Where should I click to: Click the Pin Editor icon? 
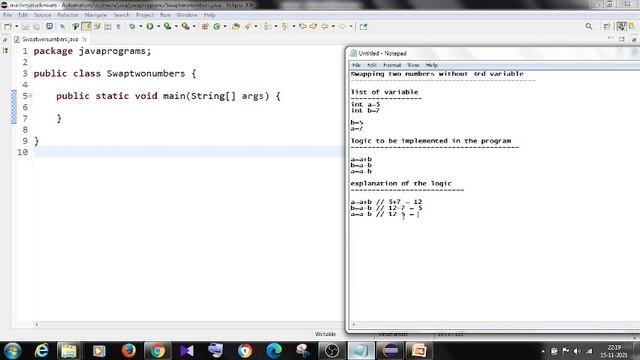pos(363,27)
